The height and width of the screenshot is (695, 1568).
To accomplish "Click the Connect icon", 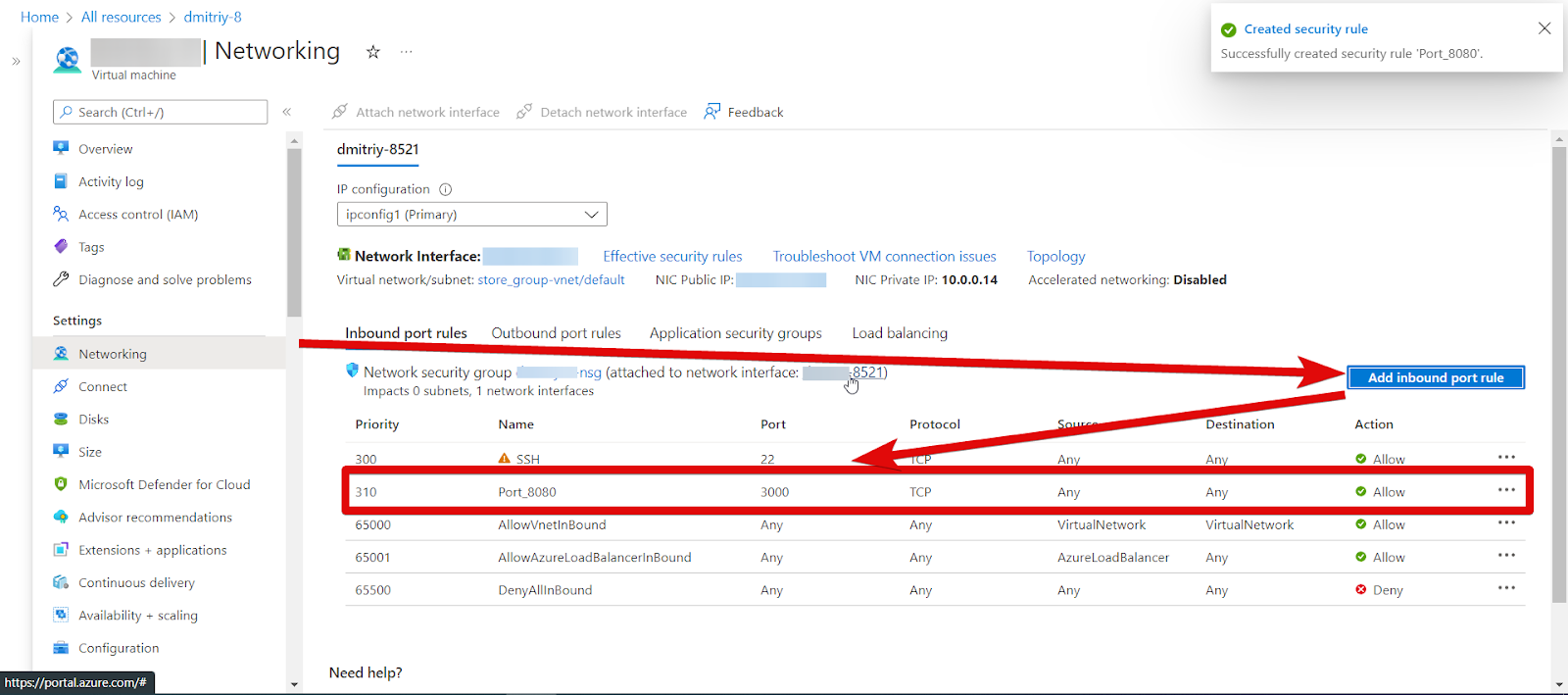I will (x=61, y=386).
